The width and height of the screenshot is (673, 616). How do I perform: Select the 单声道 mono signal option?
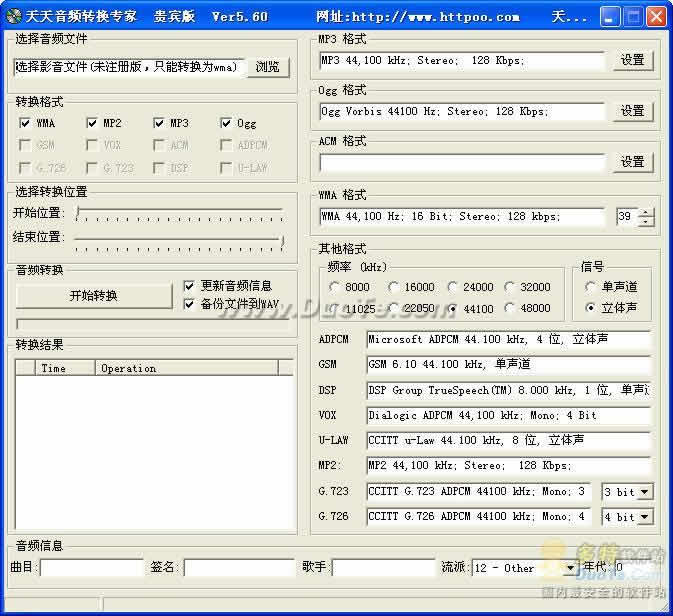(x=590, y=286)
